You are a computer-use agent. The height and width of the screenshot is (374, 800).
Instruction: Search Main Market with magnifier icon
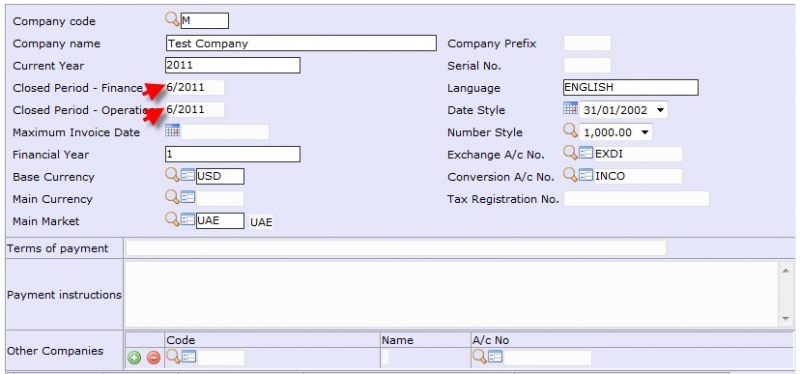point(172,219)
